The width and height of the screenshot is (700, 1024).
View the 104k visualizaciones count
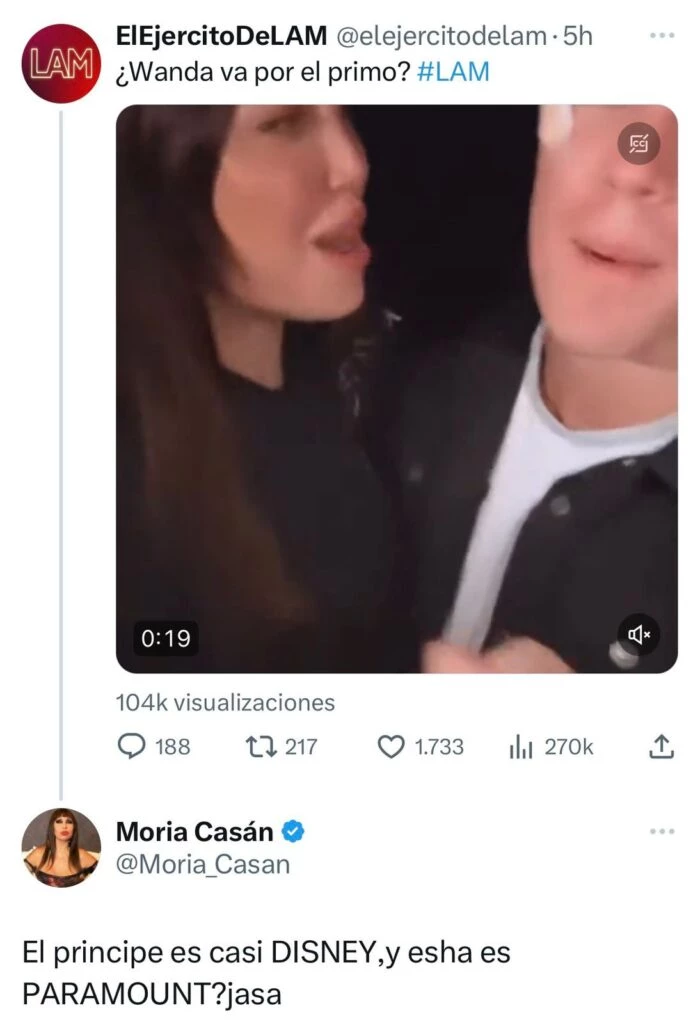click(225, 703)
